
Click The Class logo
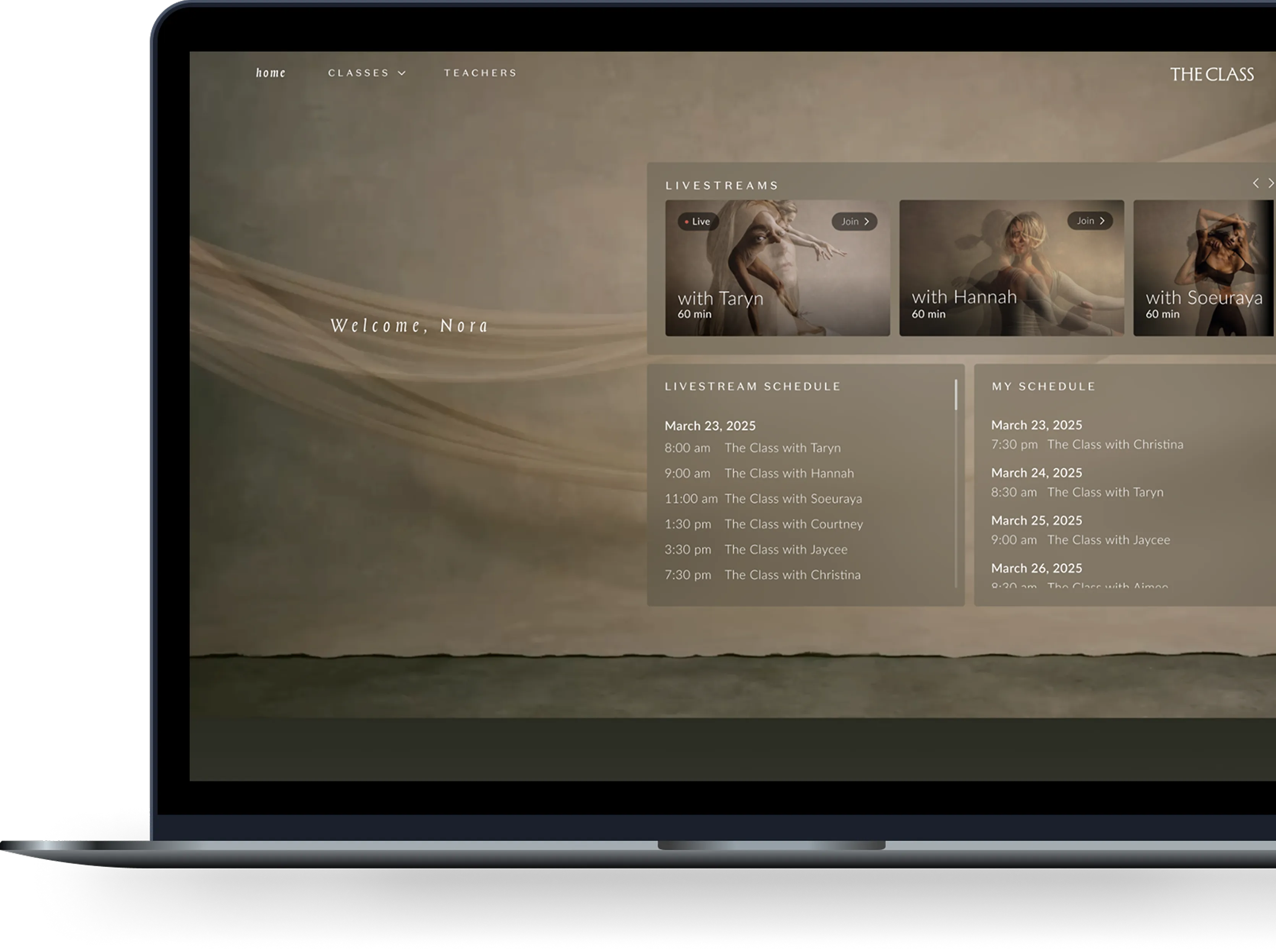[x=1211, y=74]
